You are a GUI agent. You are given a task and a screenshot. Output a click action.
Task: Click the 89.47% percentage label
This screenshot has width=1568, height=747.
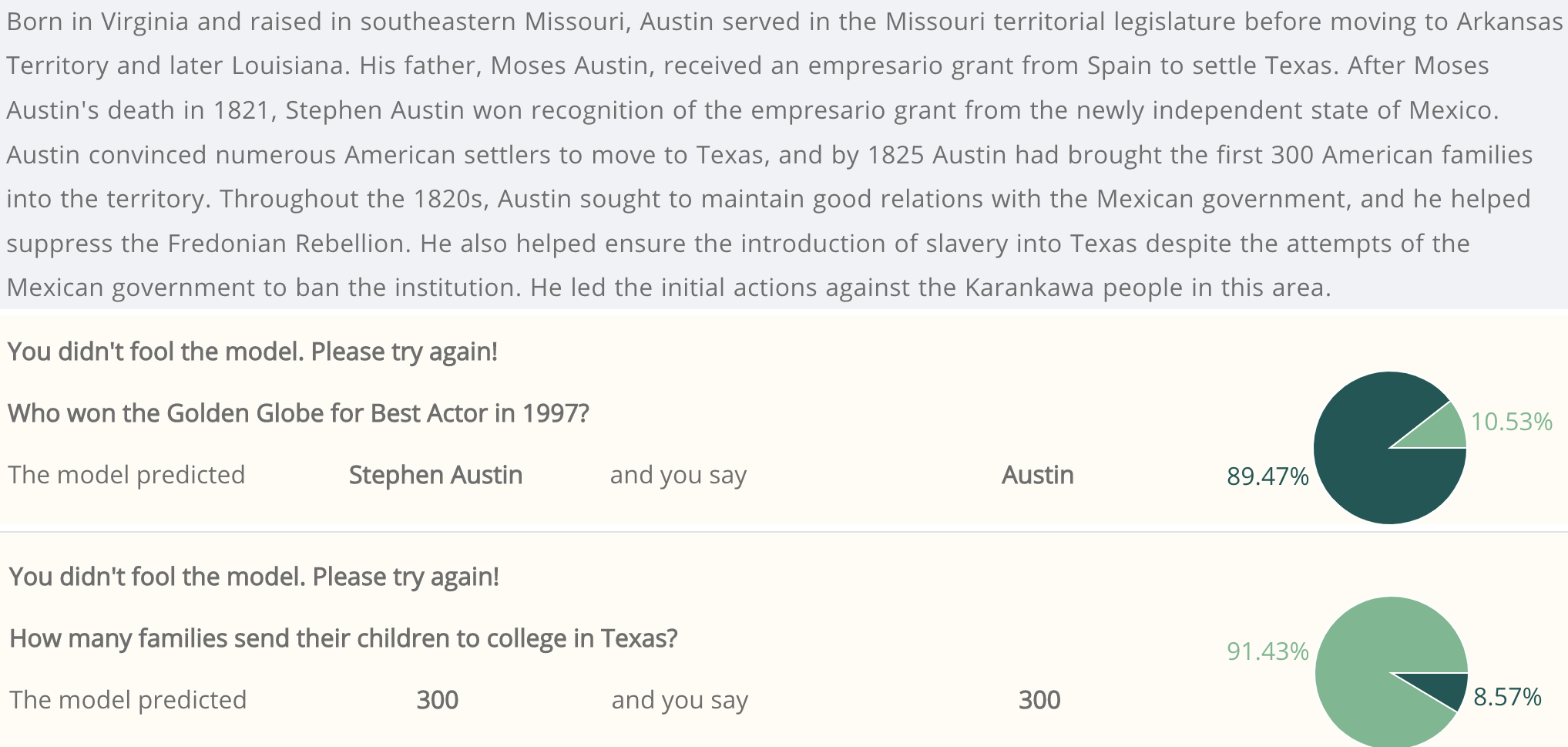[1267, 476]
